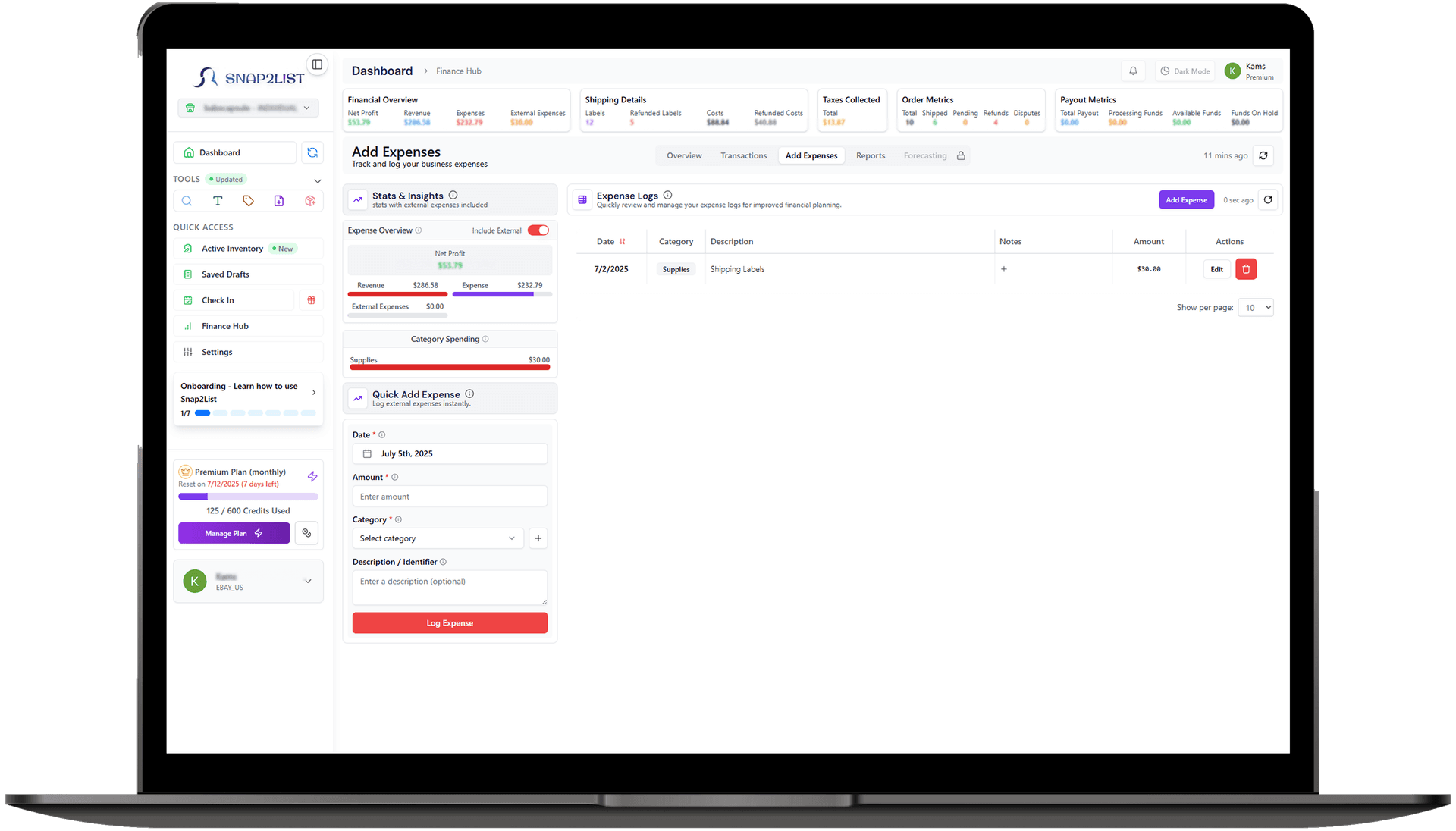Click the Manage Plan button
The image size is (1456, 831).
coord(234,533)
